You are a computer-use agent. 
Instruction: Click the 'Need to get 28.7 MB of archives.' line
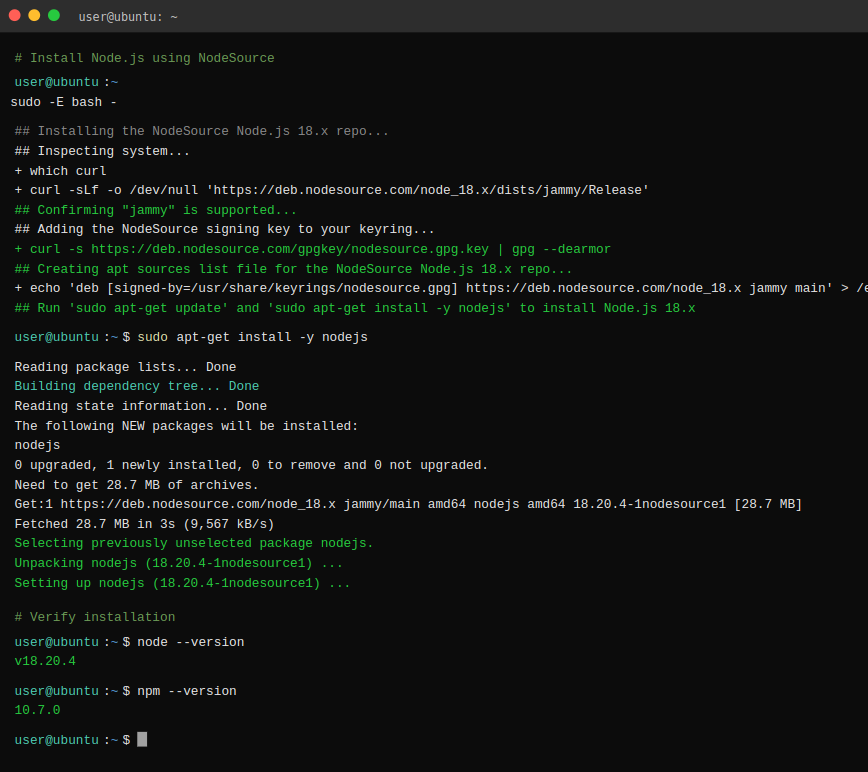coord(136,485)
